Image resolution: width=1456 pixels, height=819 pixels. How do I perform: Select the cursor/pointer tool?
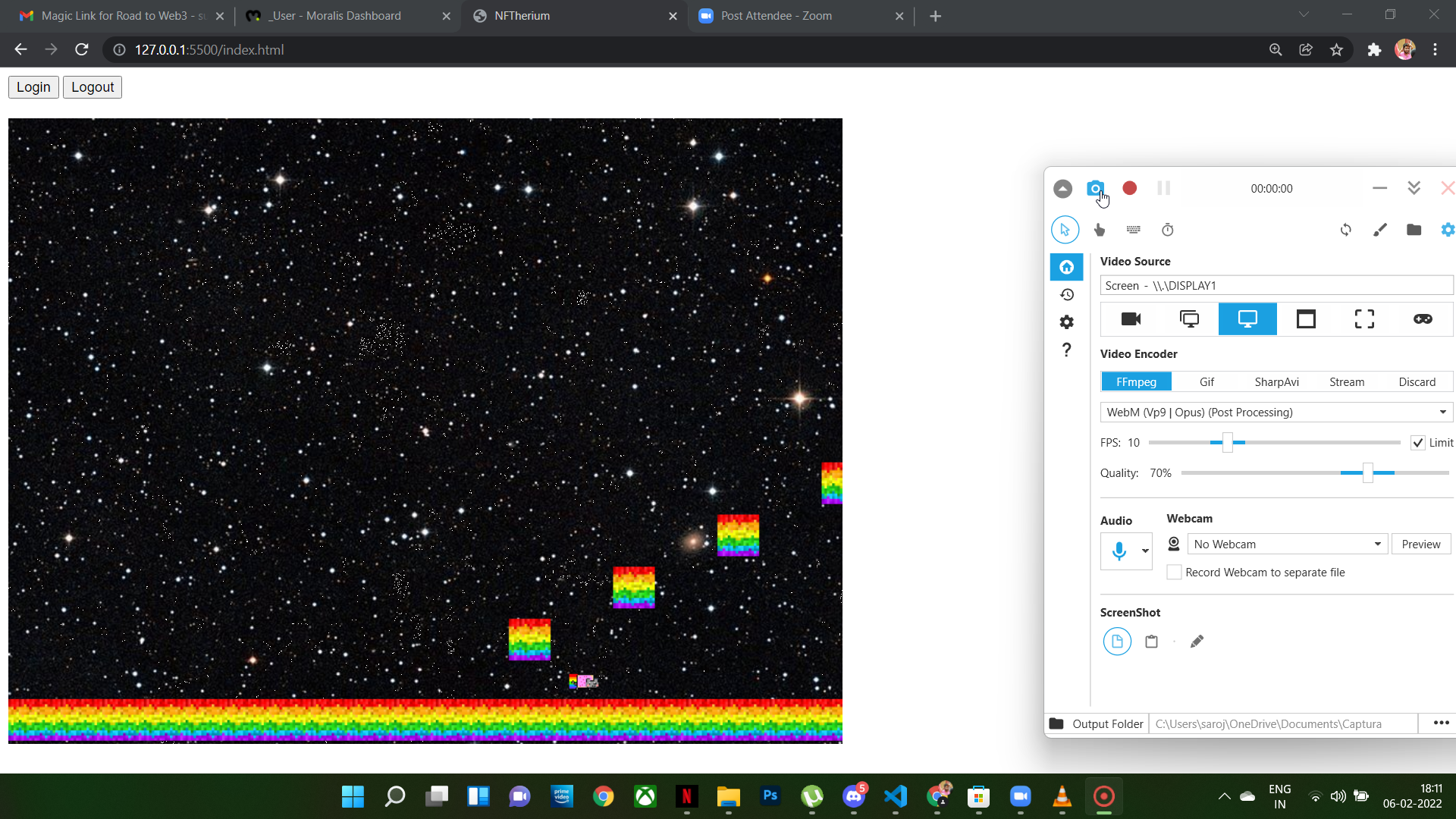pyautogui.click(x=1065, y=229)
